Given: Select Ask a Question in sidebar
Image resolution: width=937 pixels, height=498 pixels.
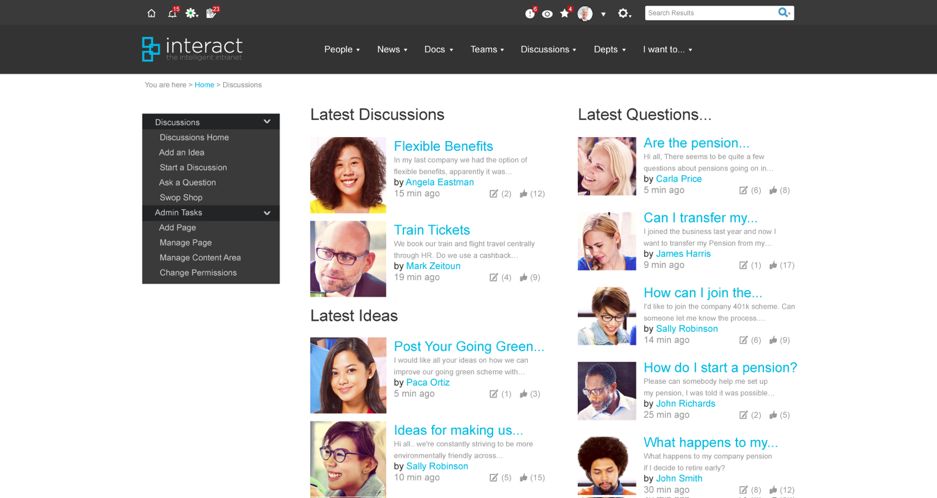Looking at the screenshot, I should pos(187,183).
